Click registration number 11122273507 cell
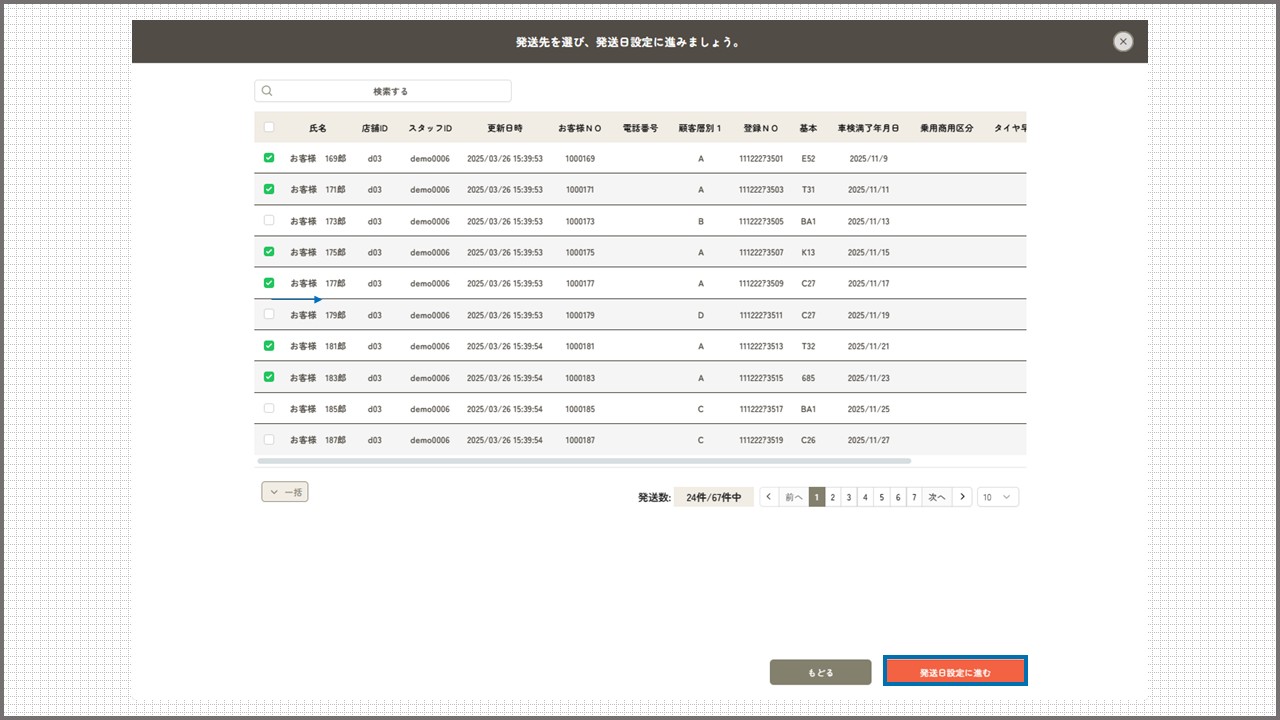The height and width of the screenshot is (720, 1280). pyautogui.click(x=762, y=252)
